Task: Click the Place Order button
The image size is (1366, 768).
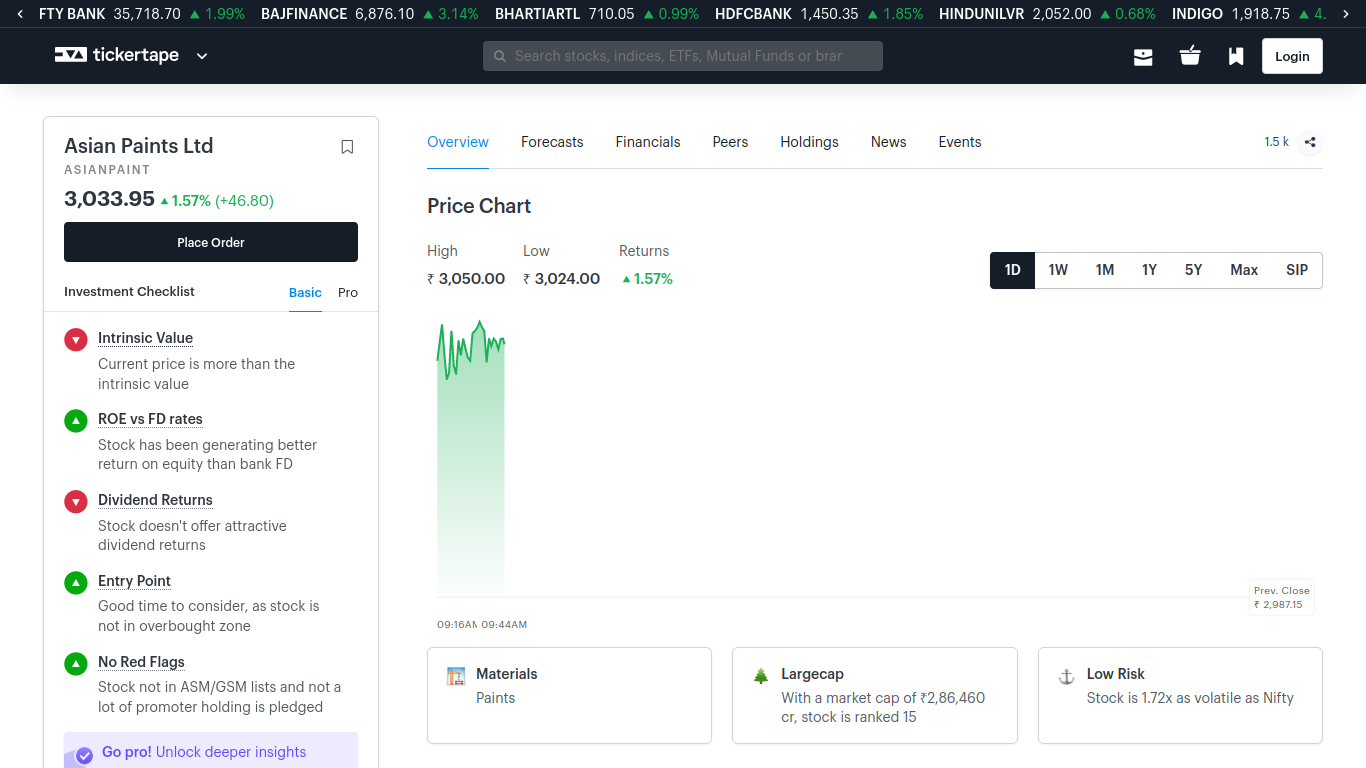Action: 211,242
